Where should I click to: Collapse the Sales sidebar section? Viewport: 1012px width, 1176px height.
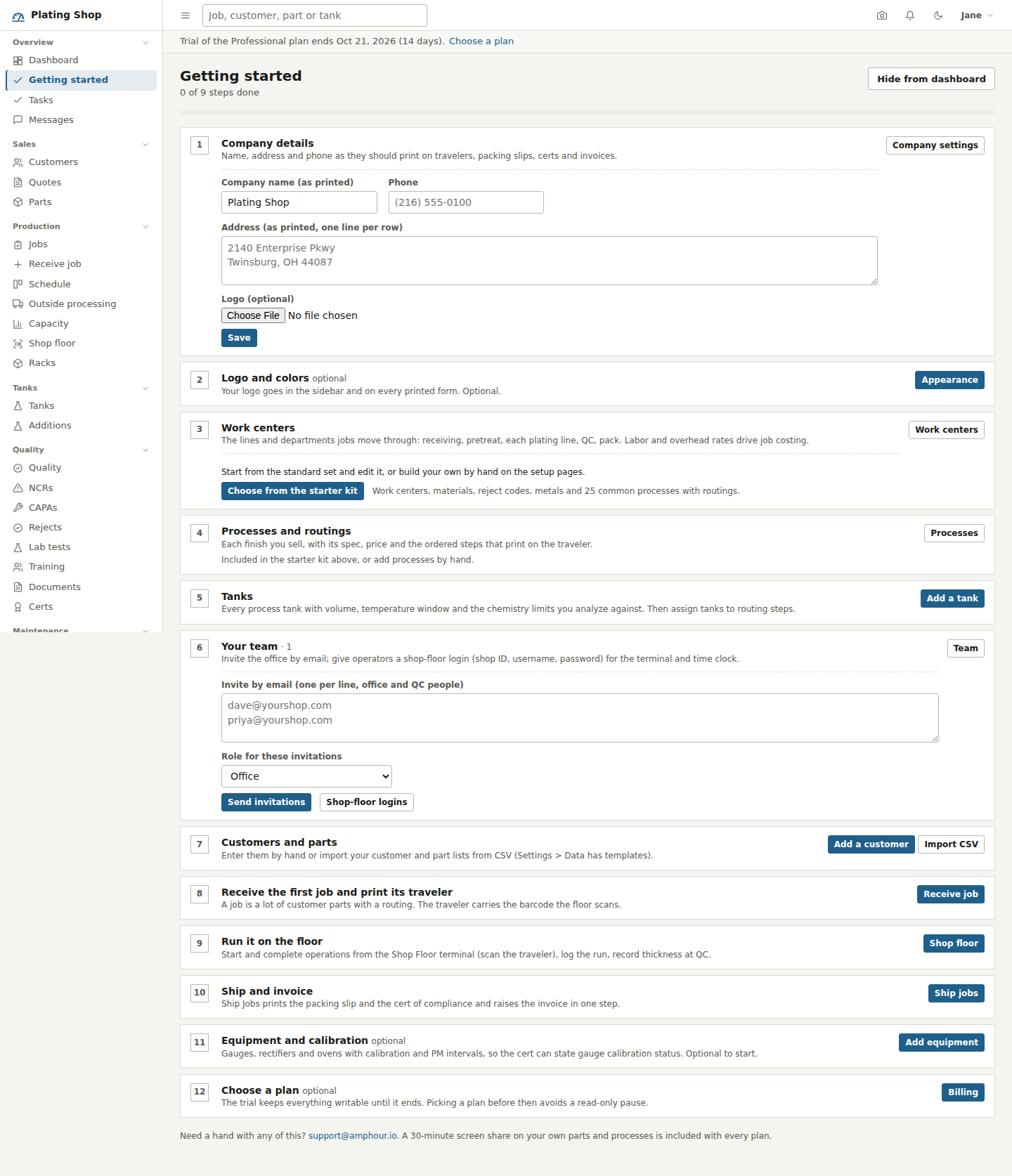coord(145,145)
